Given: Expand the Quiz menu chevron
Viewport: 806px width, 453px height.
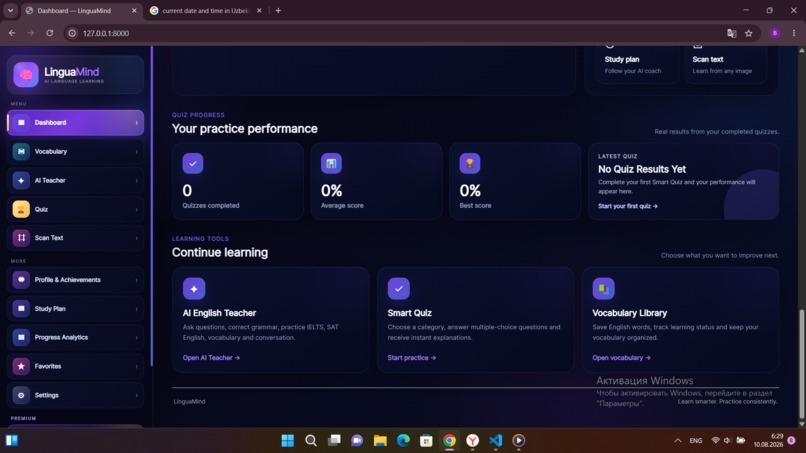Looking at the screenshot, I should 137,210.
